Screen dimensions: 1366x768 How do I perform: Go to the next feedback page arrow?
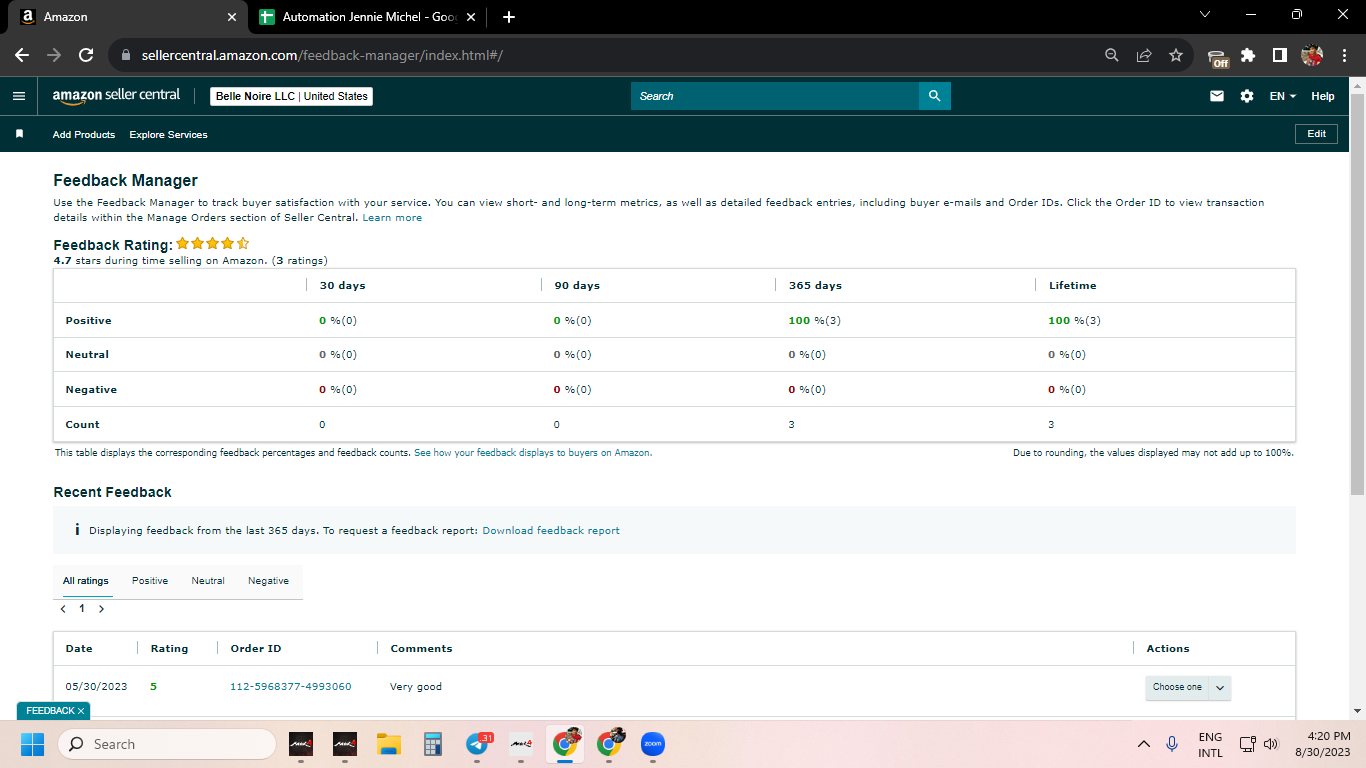pos(101,609)
